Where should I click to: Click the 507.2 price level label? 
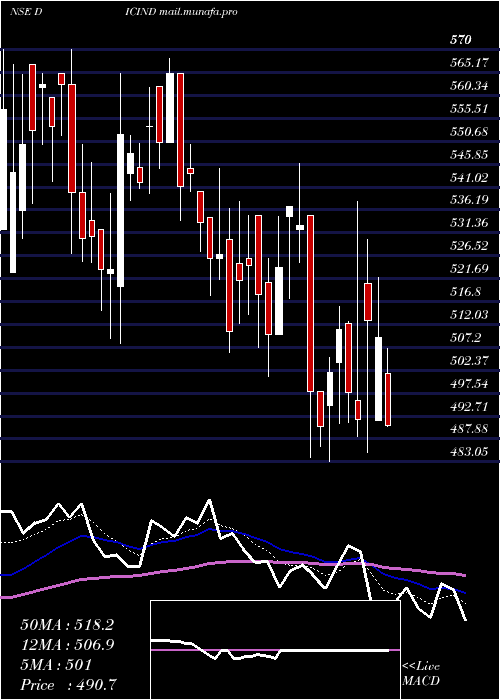[x=465, y=338]
